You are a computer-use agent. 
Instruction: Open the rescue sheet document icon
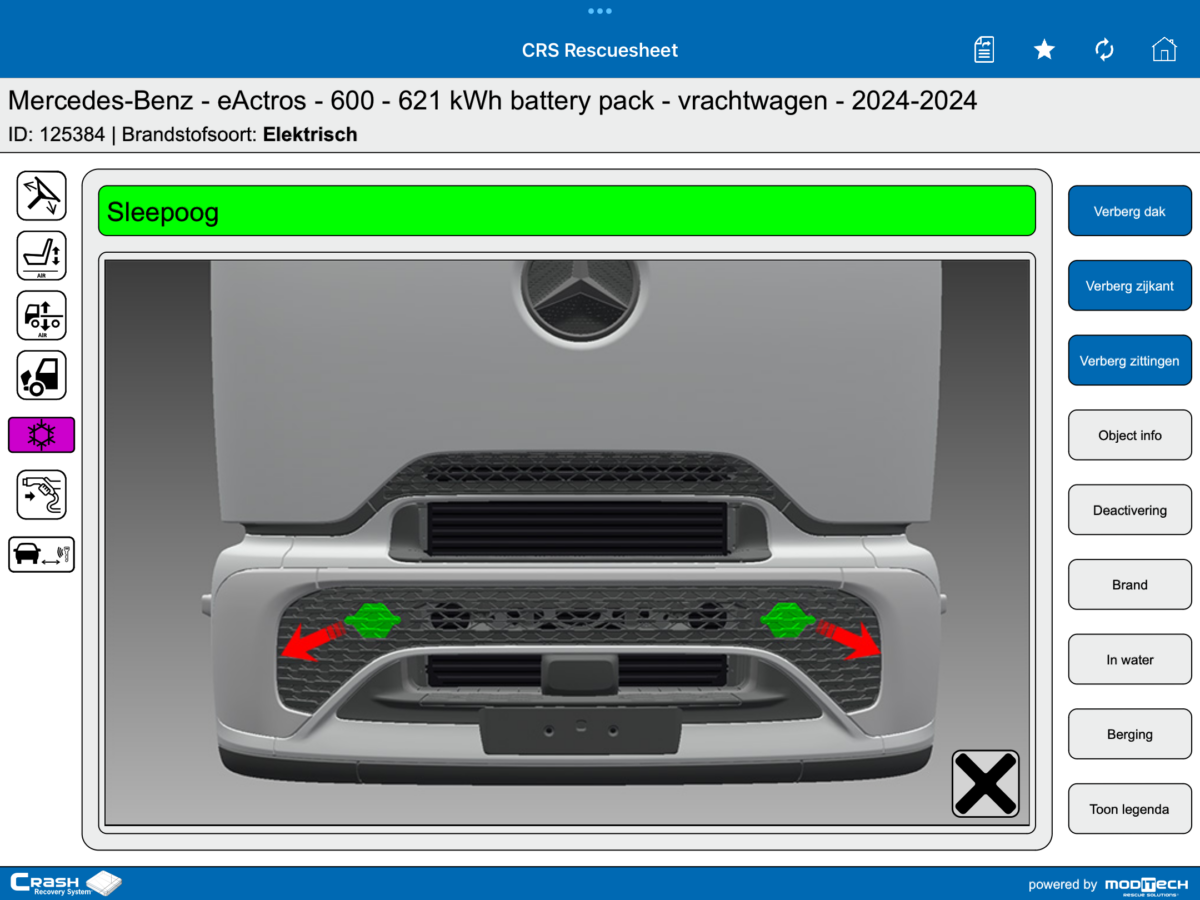[x=984, y=49]
